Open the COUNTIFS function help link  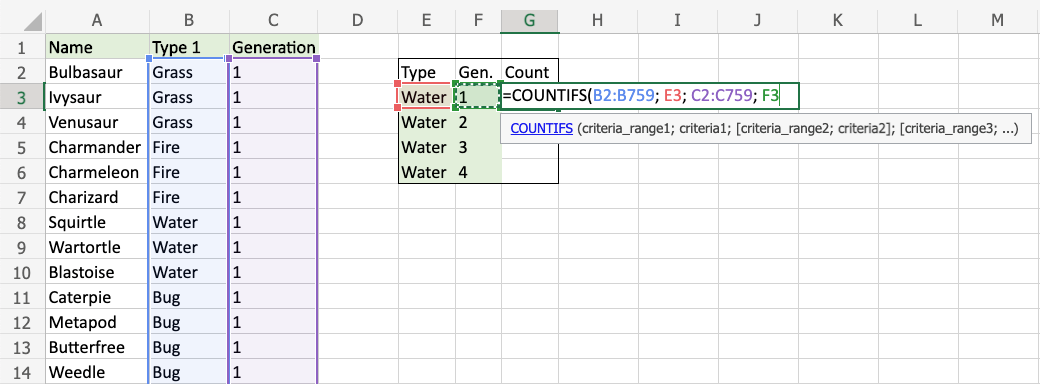(541, 131)
